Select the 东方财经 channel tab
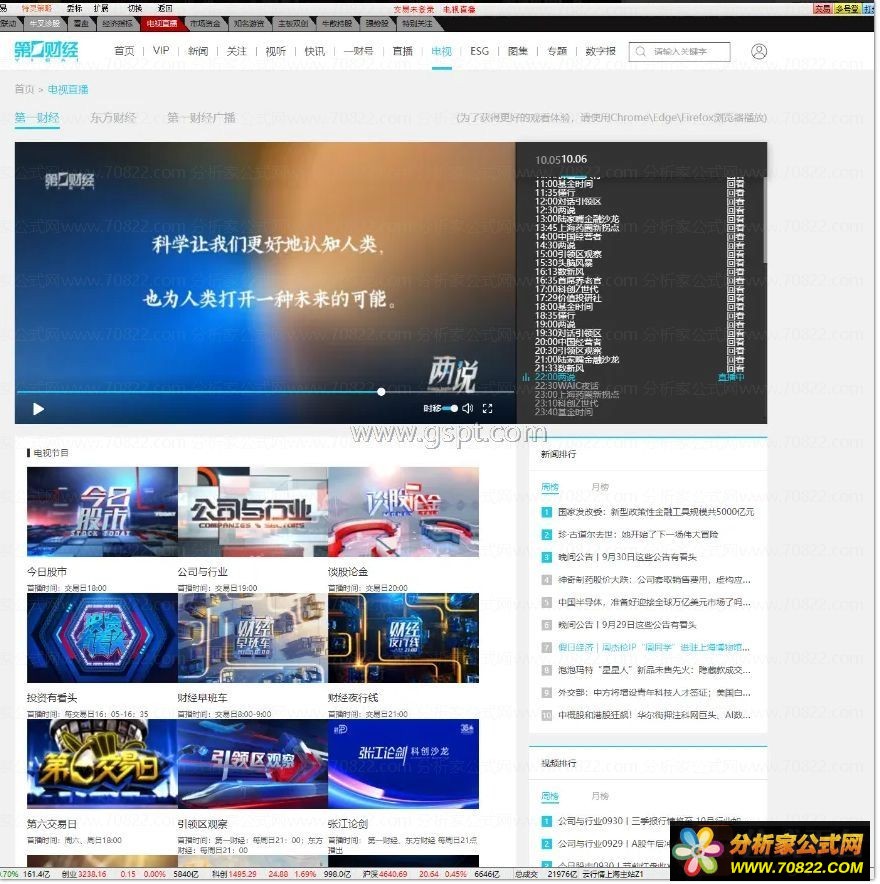This screenshot has width=880, height=884. (x=113, y=117)
